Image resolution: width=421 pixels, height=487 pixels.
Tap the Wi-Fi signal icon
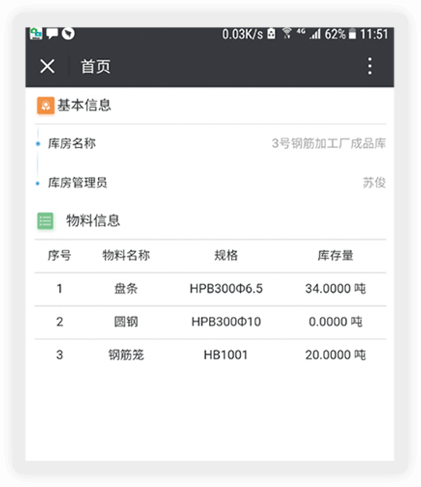coord(286,33)
